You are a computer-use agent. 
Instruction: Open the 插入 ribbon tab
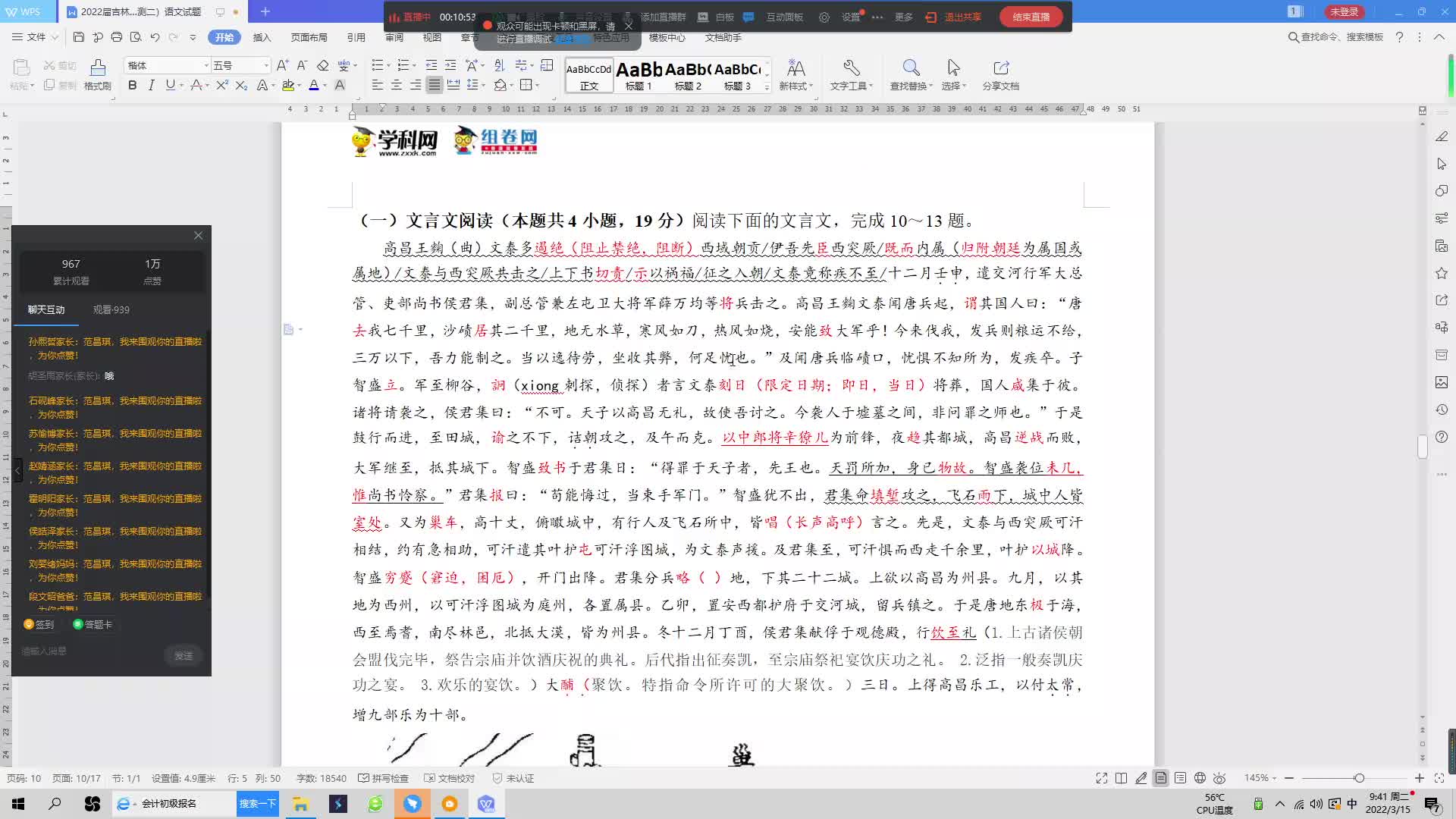click(x=262, y=37)
